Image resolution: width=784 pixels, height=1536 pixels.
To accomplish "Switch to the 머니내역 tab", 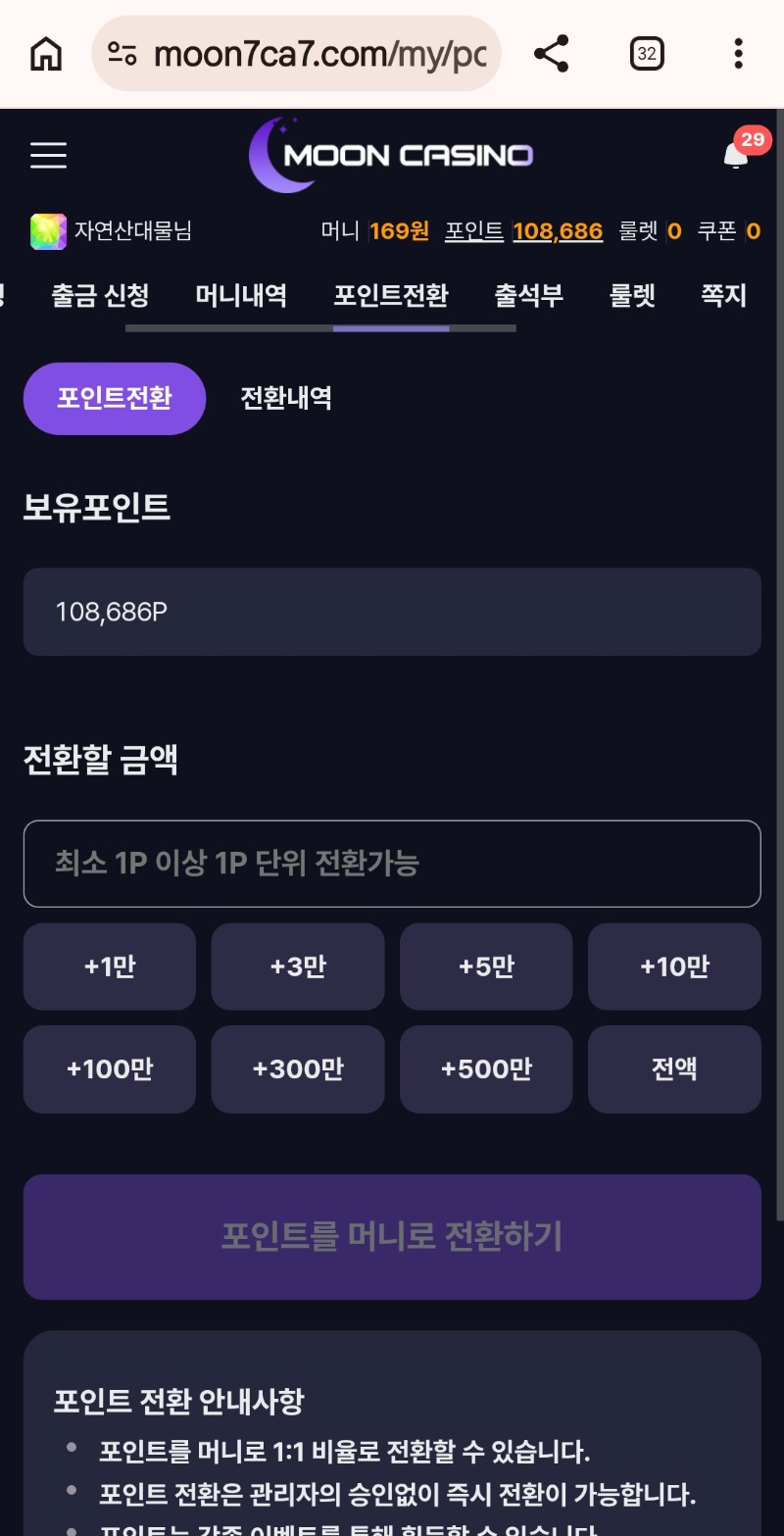I will pyautogui.click(x=241, y=295).
